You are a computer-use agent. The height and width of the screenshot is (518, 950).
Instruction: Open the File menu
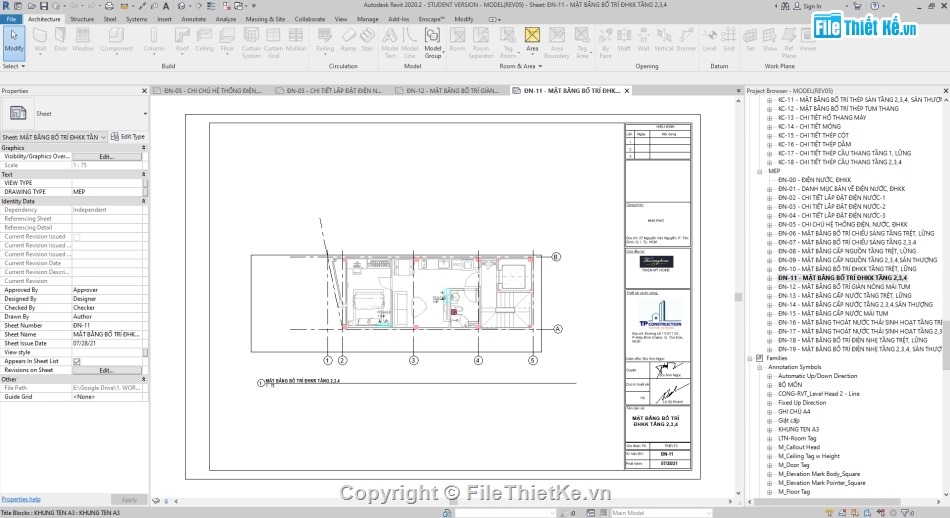pyautogui.click(x=11, y=19)
